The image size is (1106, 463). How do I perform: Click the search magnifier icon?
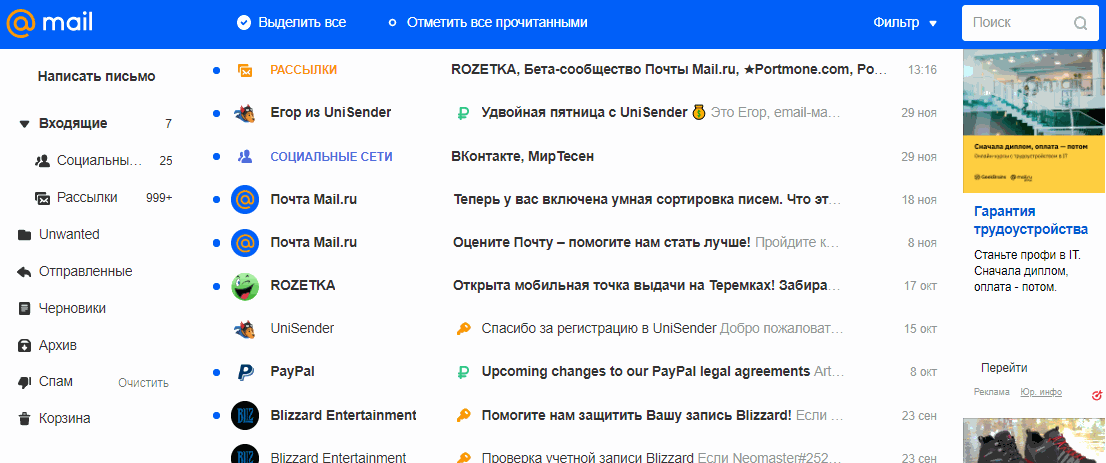tap(1080, 23)
